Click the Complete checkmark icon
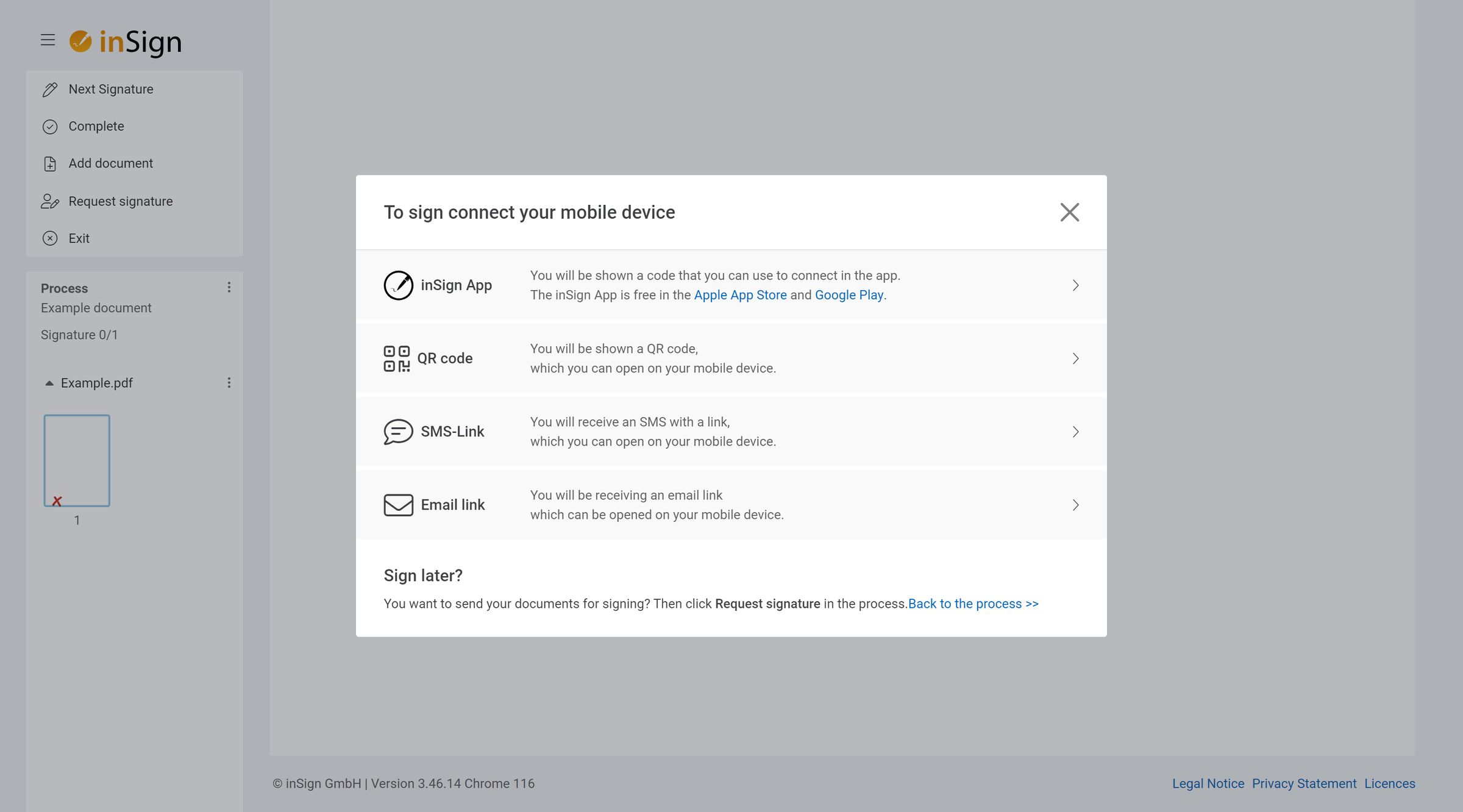 tap(49, 126)
